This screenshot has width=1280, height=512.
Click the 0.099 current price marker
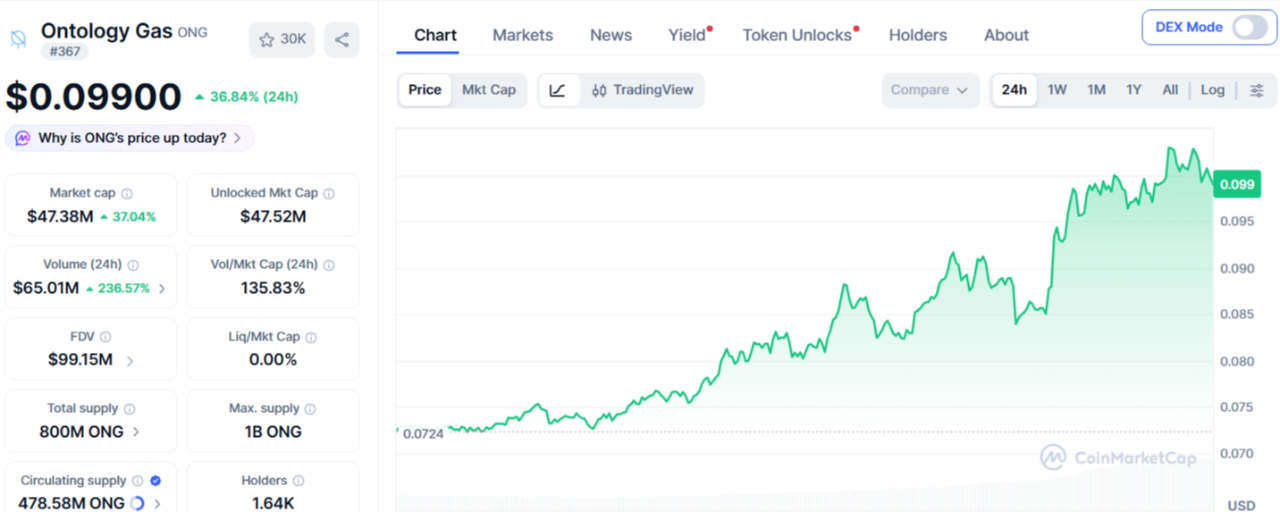click(x=1237, y=184)
